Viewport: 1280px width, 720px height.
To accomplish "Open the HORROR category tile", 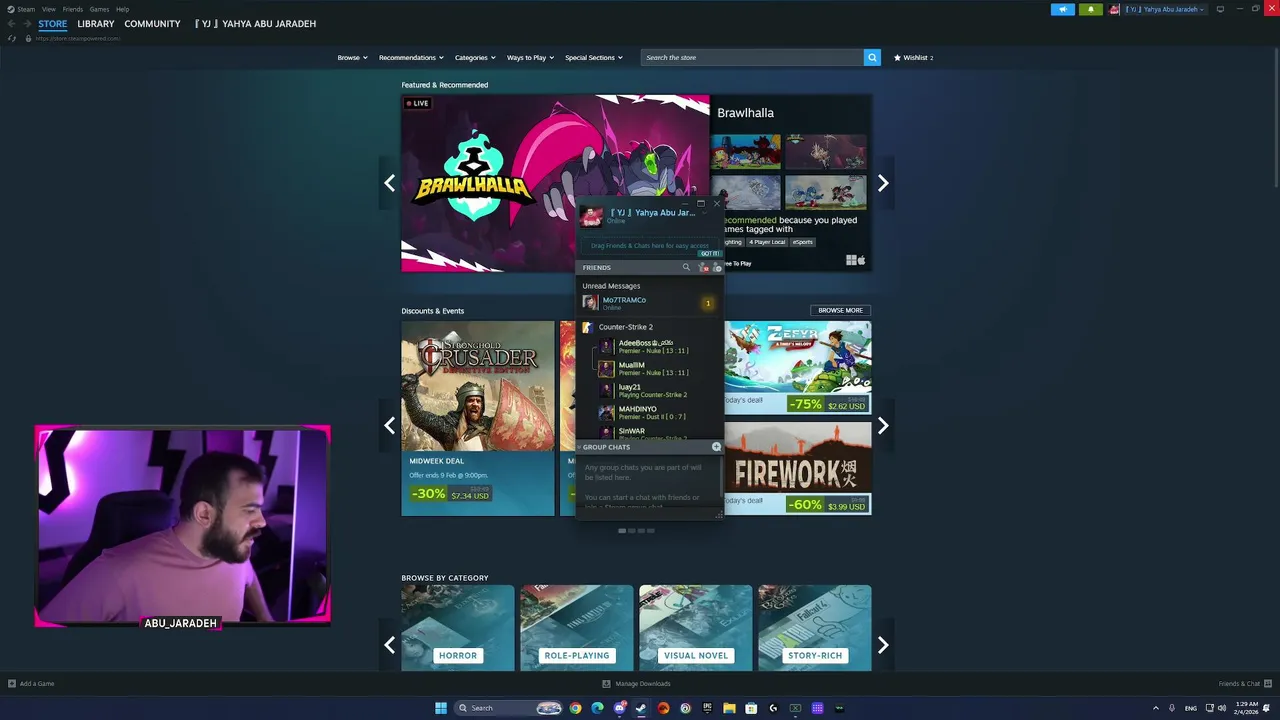I will coord(458,628).
